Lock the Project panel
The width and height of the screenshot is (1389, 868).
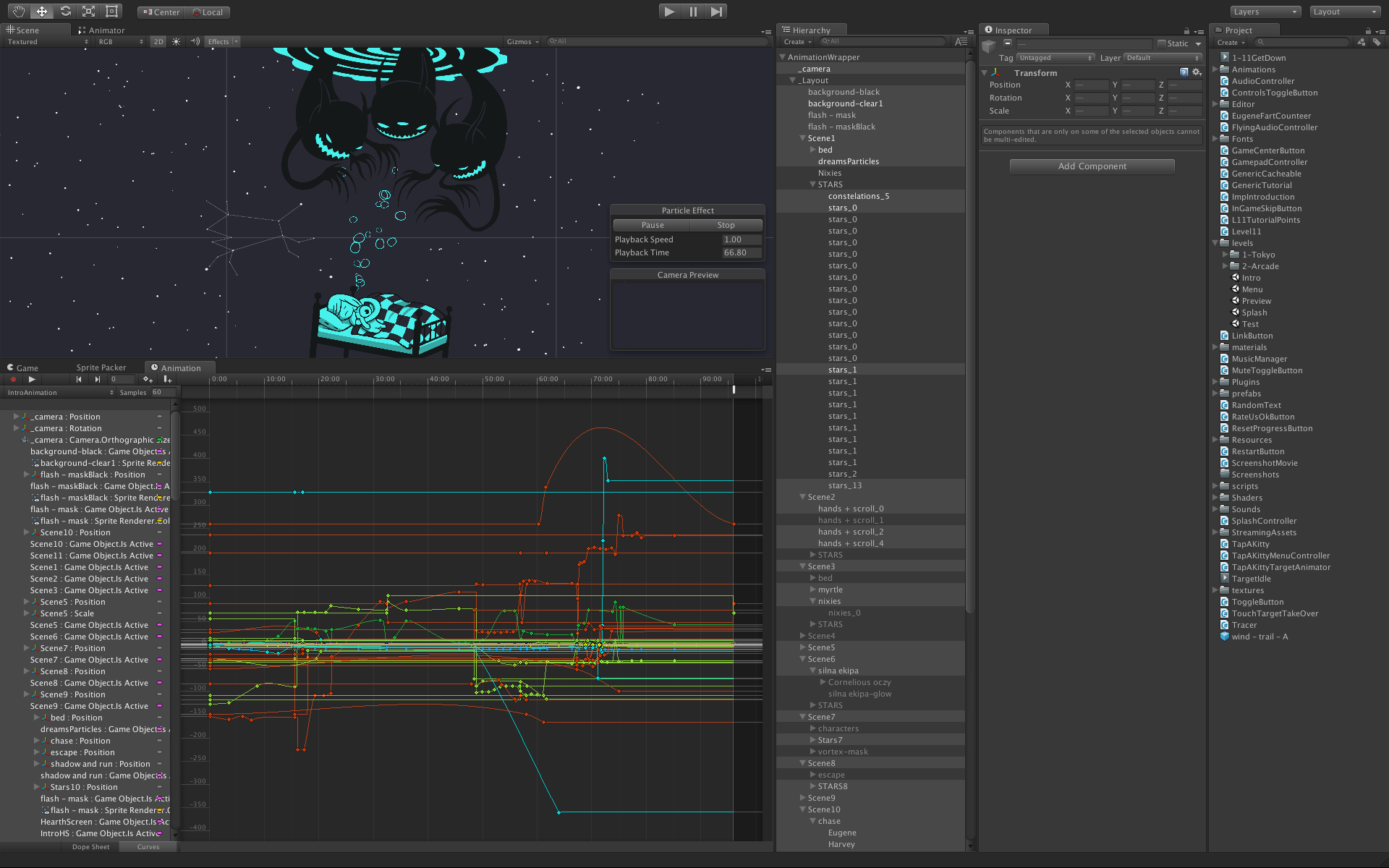(1368, 31)
